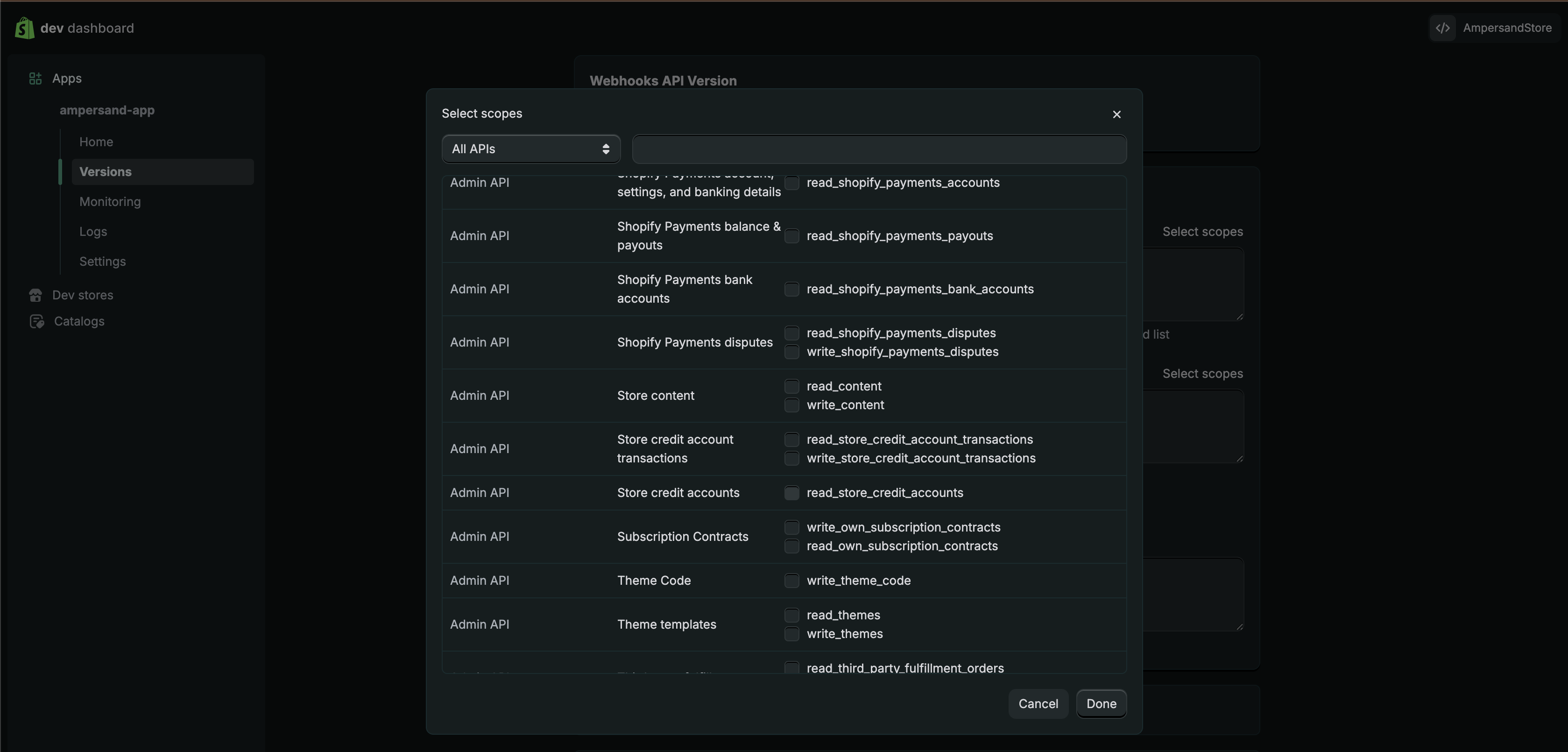Screen dimensions: 1568x752
Task: Open the Monitoring page
Action: [x=110, y=202]
